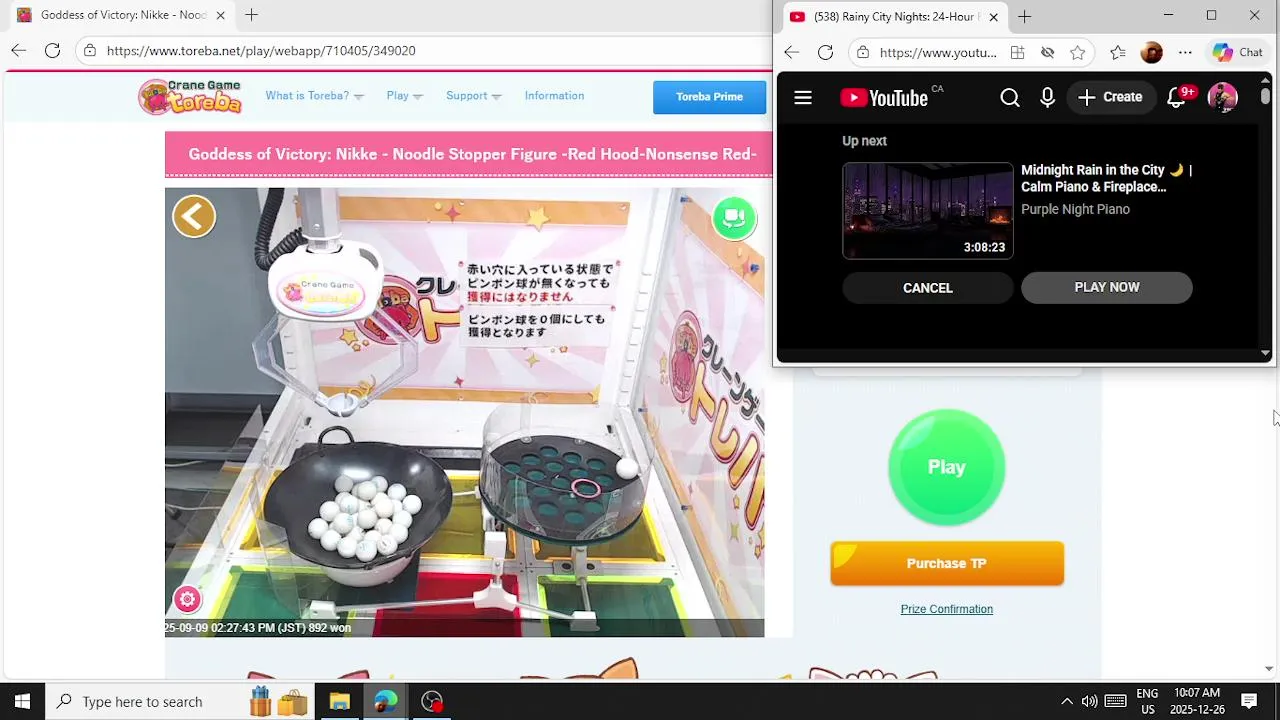Open the pink gear settings on the video
The height and width of the screenshot is (720, 1280).
click(x=187, y=599)
